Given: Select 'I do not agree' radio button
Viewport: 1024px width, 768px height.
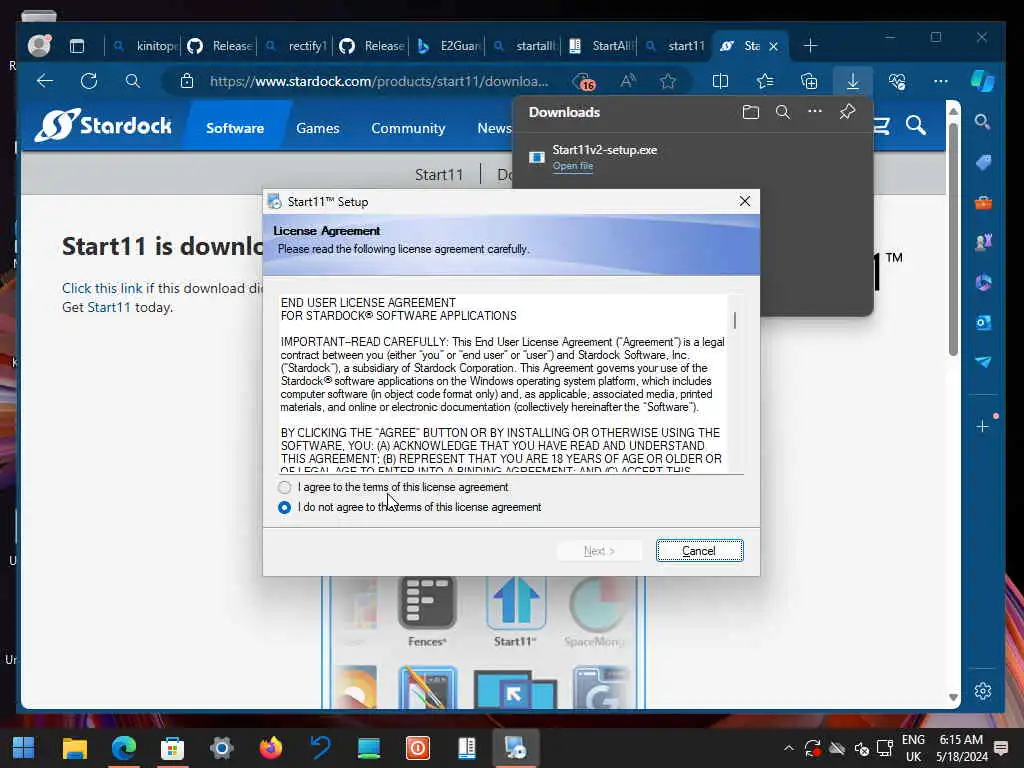Looking at the screenshot, I should (284, 507).
